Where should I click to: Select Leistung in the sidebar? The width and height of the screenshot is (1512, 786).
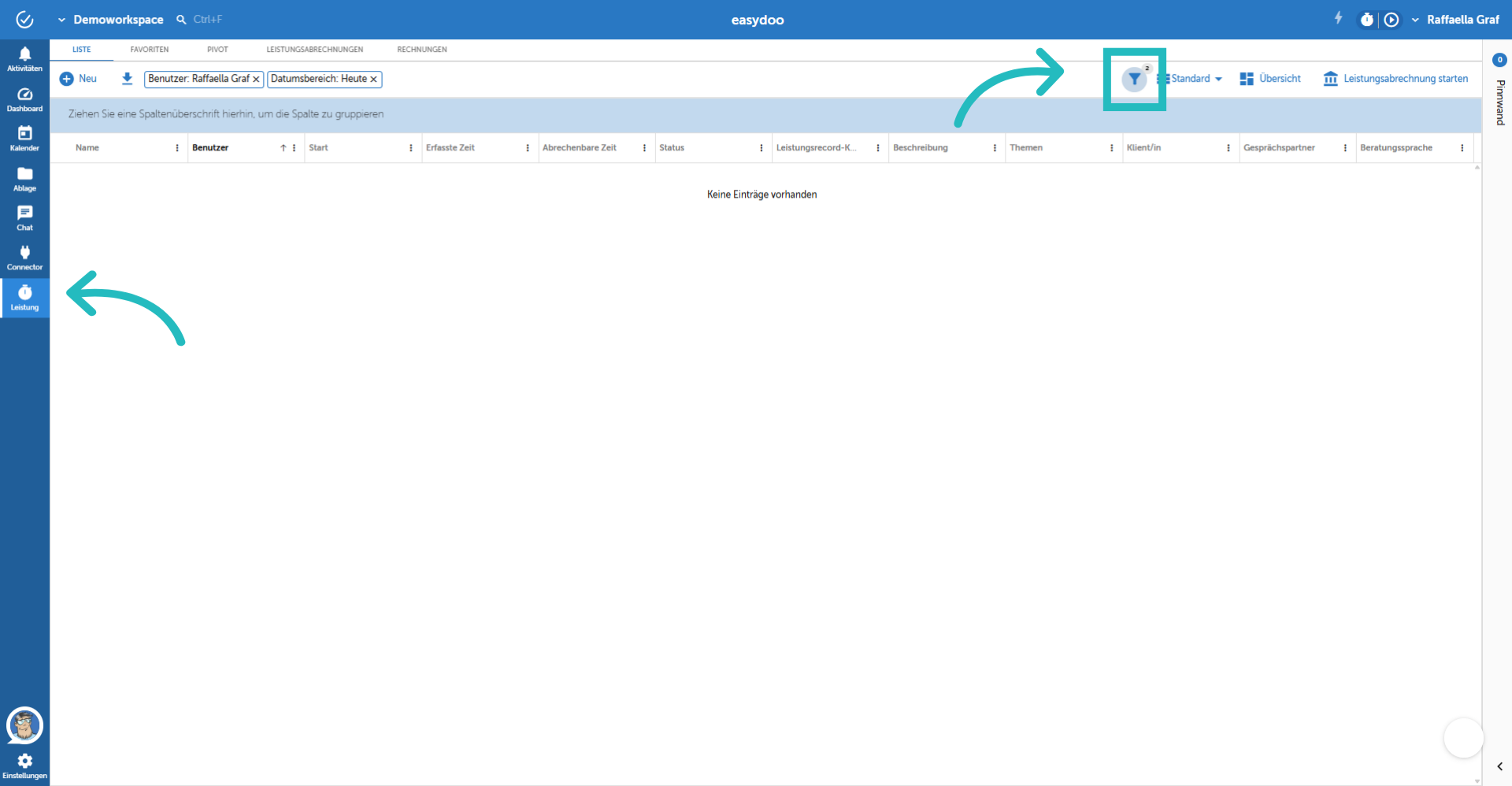click(24, 298)
